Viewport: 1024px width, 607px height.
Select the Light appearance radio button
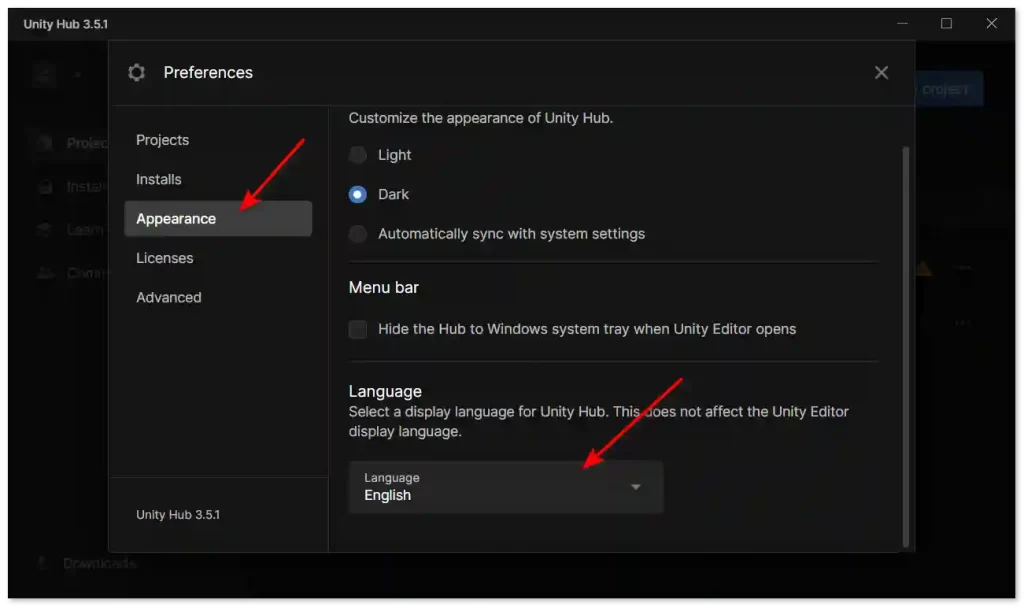click(x=358, y=155)
